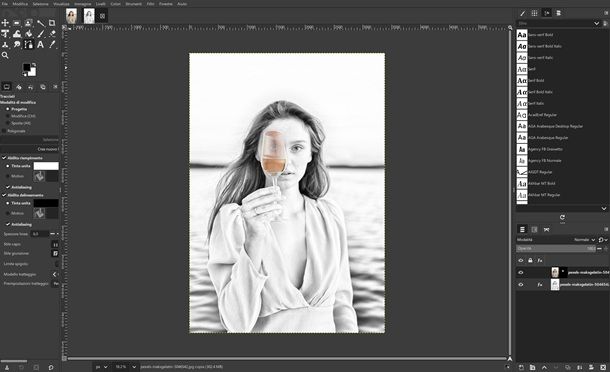Refresh the fonts list
This screenshot has height=372, width=610.
[x=562, y=217]
